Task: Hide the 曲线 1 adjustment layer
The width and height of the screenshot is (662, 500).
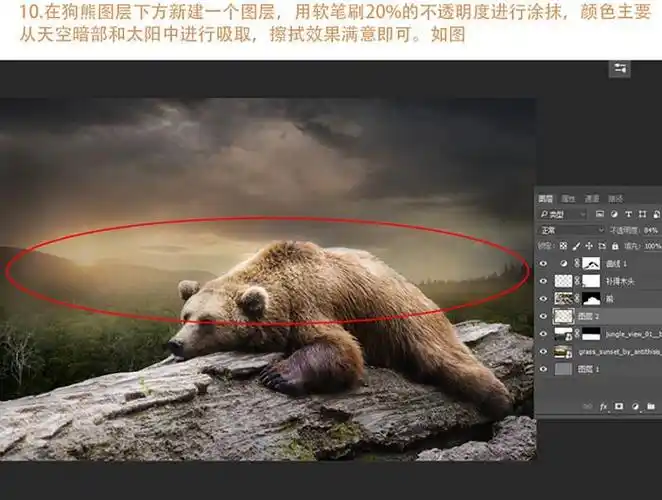Action: point(544,263)
